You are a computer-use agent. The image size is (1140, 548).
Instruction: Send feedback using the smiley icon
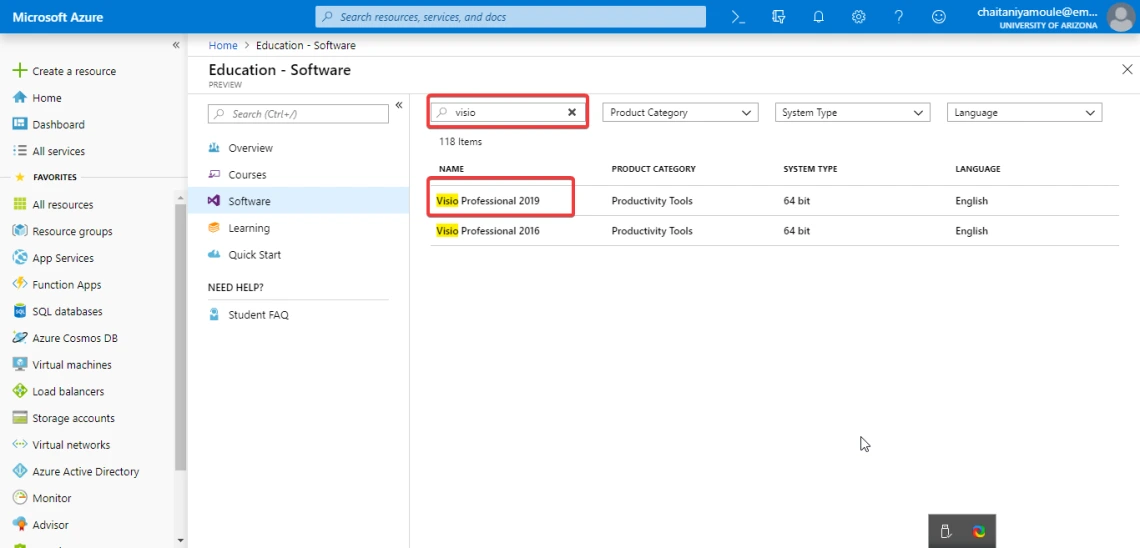click(x=939, y=17)
